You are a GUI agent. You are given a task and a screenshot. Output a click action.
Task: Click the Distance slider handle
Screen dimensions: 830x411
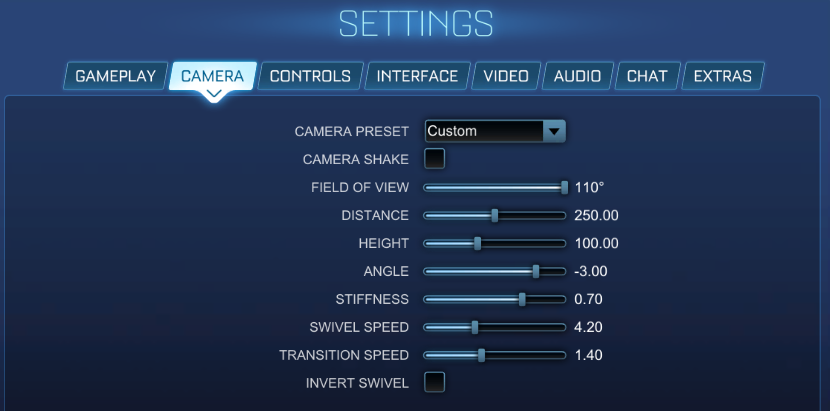pos(494,215)
